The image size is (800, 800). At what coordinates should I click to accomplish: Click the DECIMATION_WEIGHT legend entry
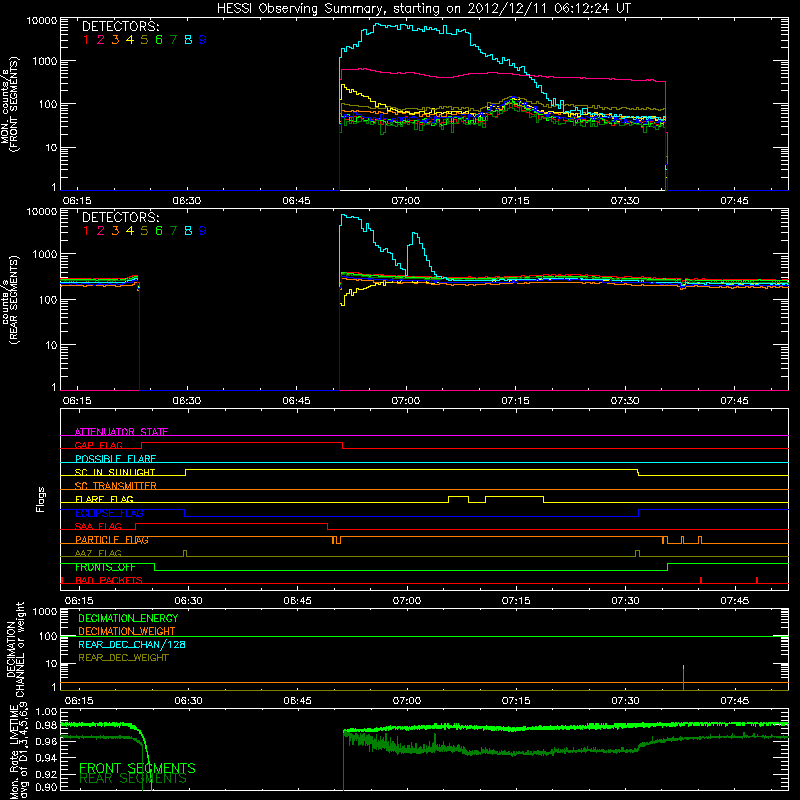[127, 631]
